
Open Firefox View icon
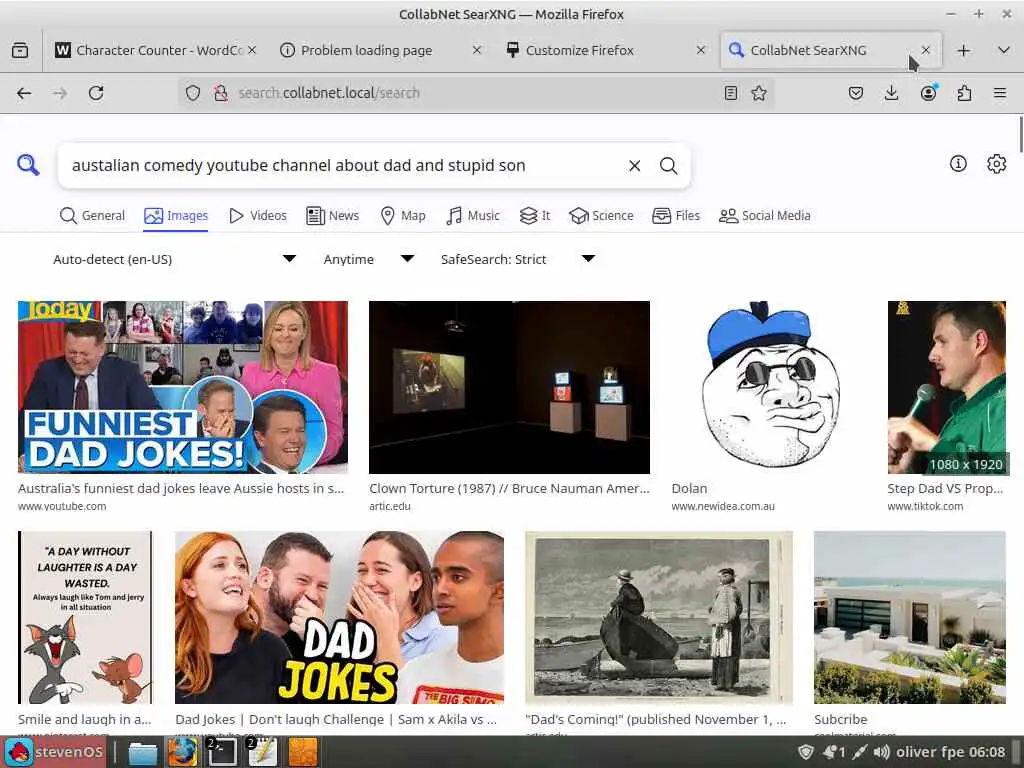coord(20,50)
